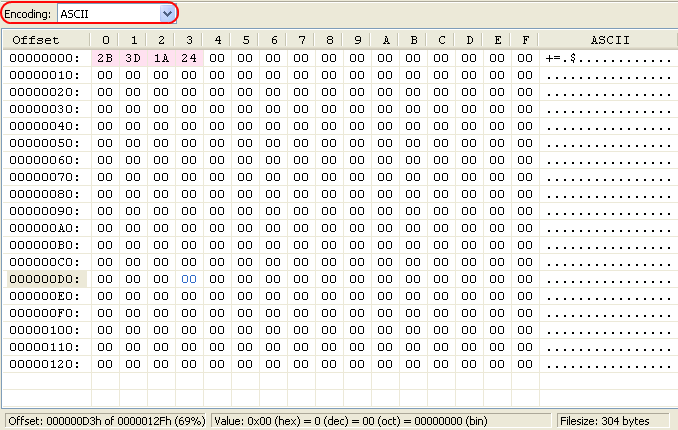Select offset label 00000050:

45,143
